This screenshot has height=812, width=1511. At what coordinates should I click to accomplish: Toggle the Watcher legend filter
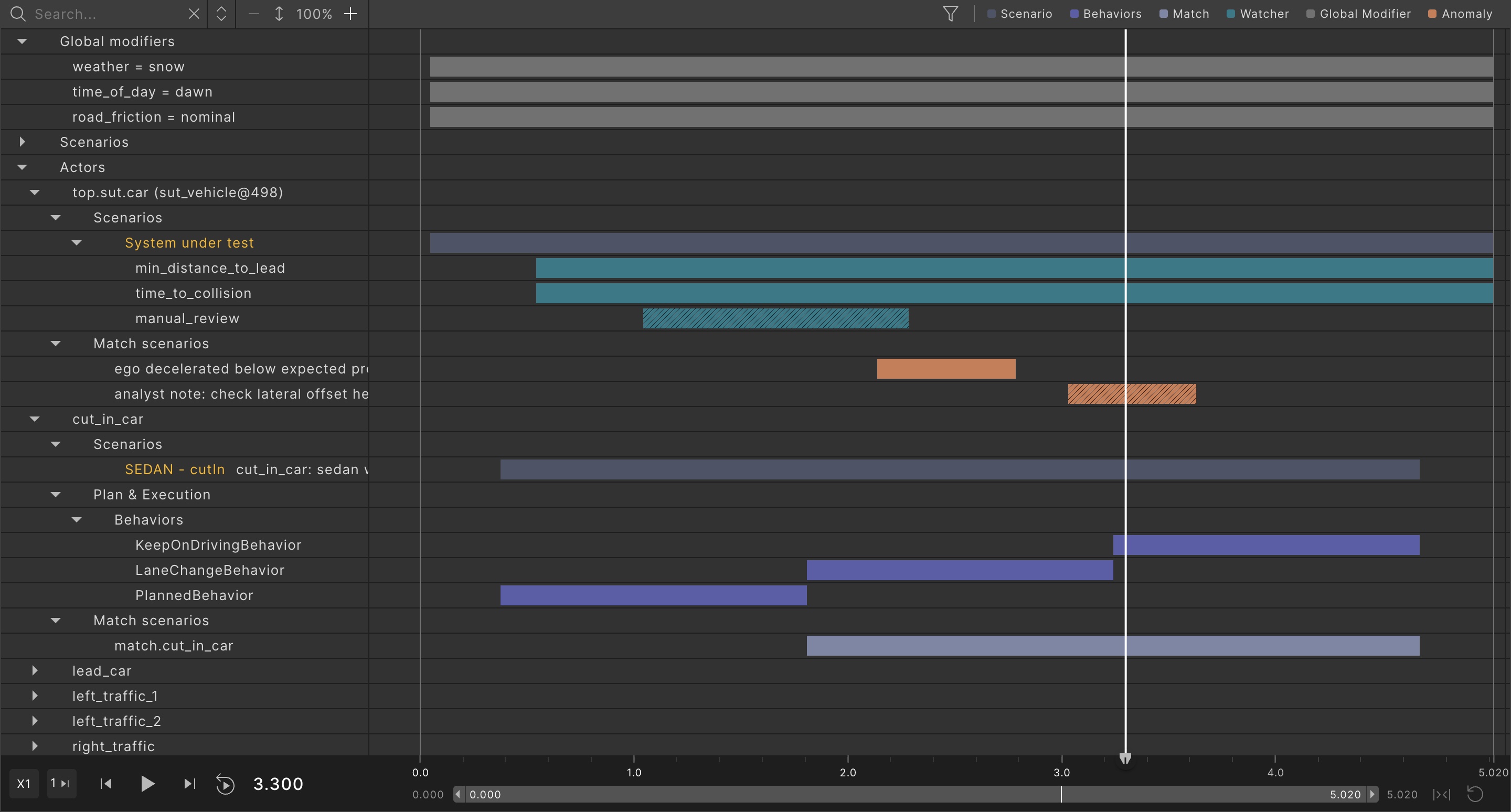tap(1258, 14)
